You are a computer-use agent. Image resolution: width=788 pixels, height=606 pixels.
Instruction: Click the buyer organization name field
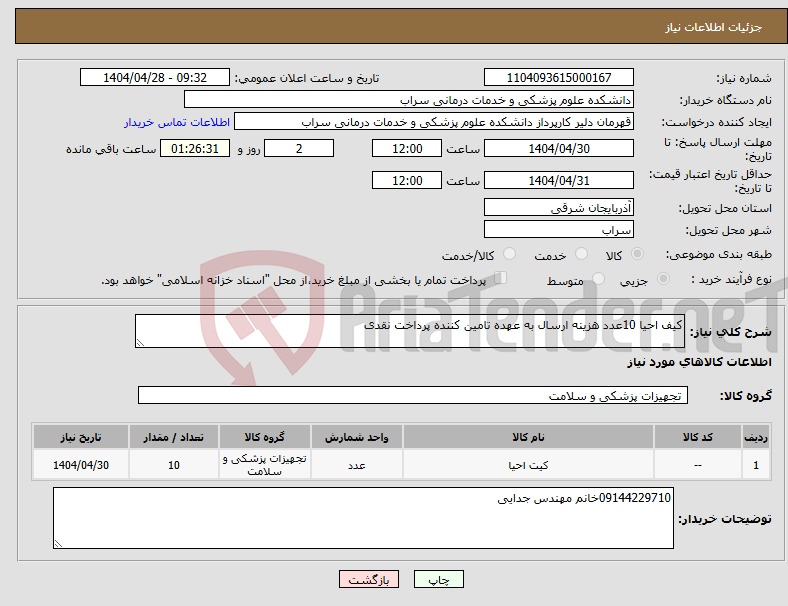(409, 99)
